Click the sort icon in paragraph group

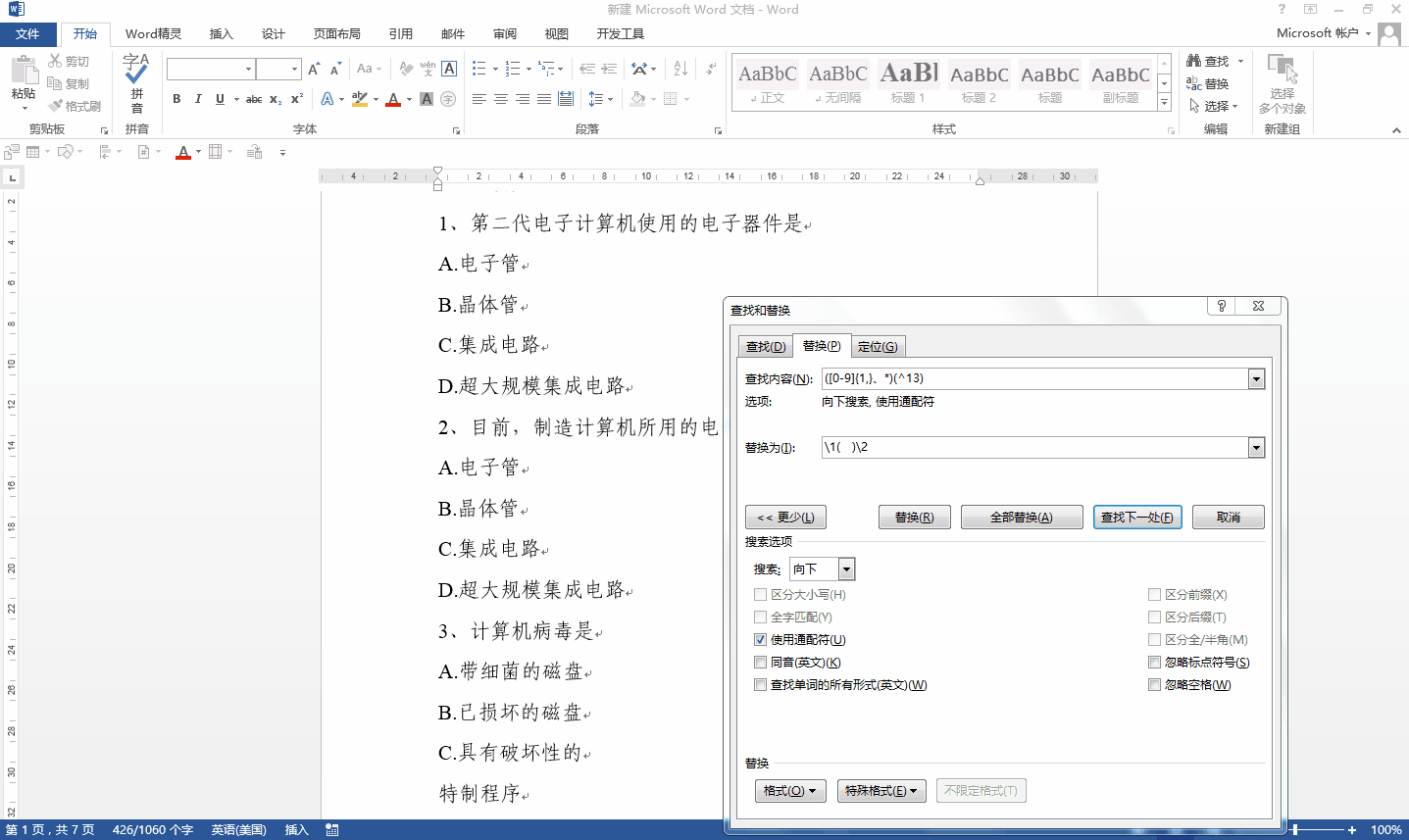point(680,69)
